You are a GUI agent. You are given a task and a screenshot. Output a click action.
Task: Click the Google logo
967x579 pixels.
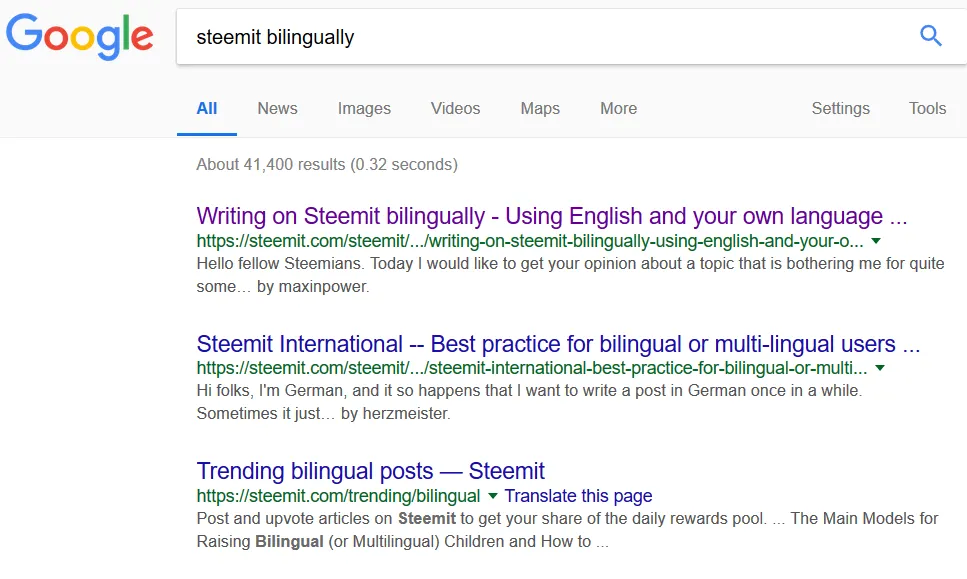[x=80, y=37]
